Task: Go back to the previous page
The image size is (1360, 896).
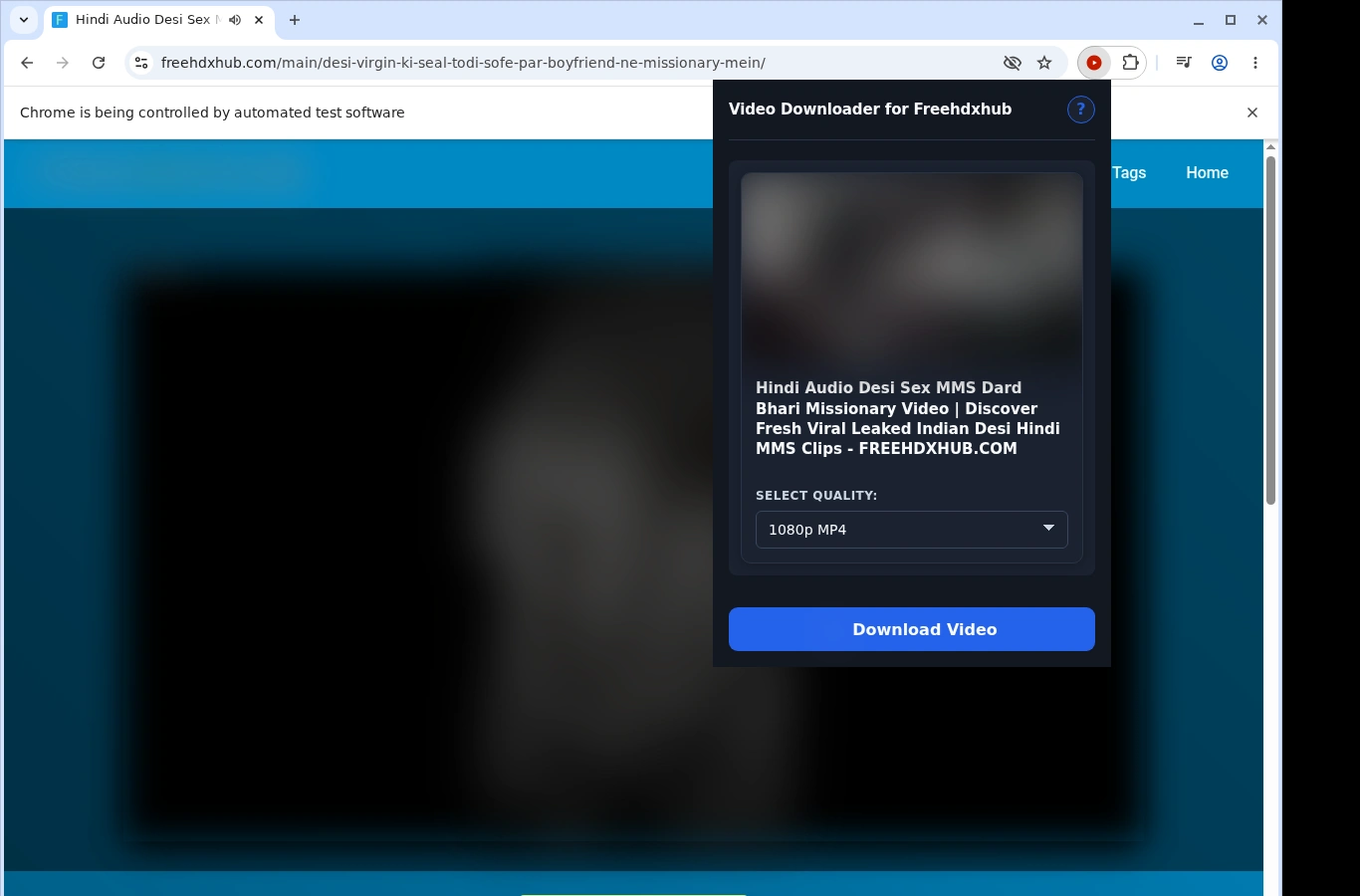Action: [27, 63]
